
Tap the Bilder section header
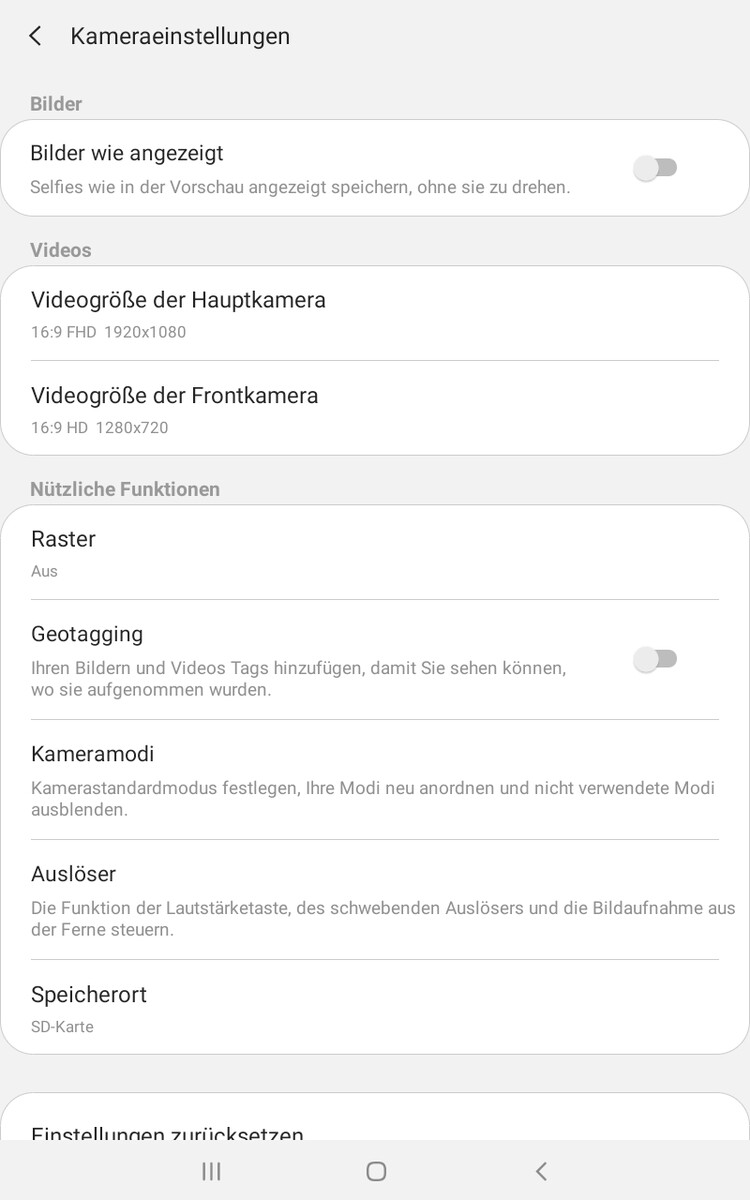click(x=56, y=104)
